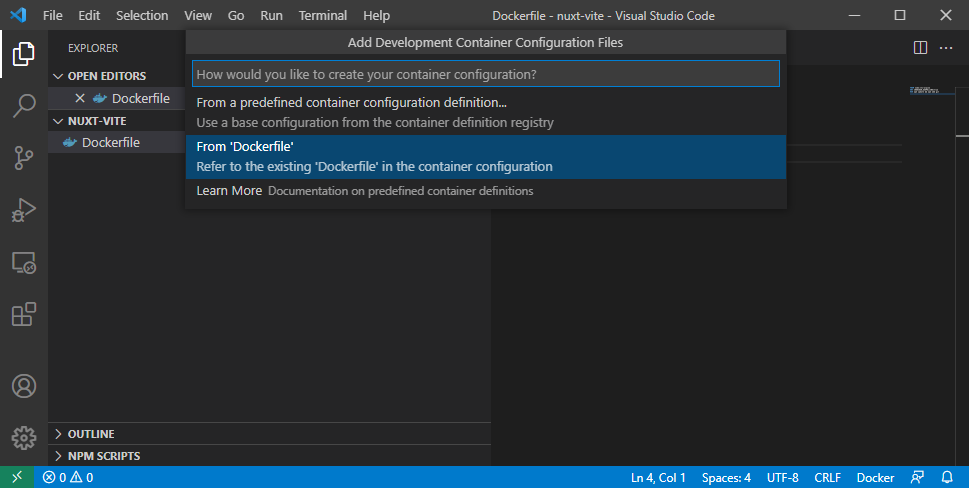The width and height of the screenshot is (969, 488).
Task: Click Learn More about container definitions
Action: click(x=486, y=191)
